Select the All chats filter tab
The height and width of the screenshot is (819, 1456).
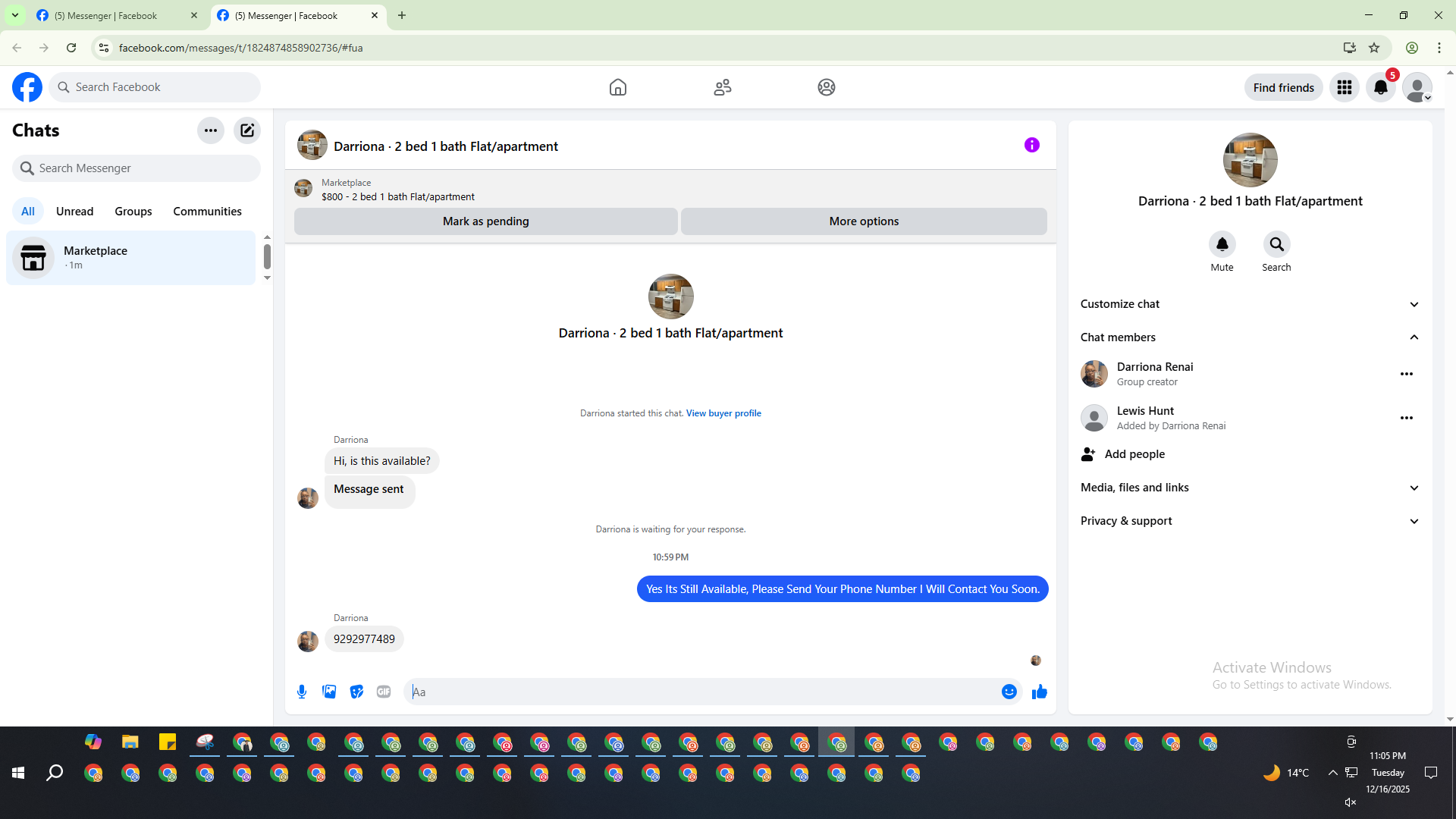pos(28,212)
